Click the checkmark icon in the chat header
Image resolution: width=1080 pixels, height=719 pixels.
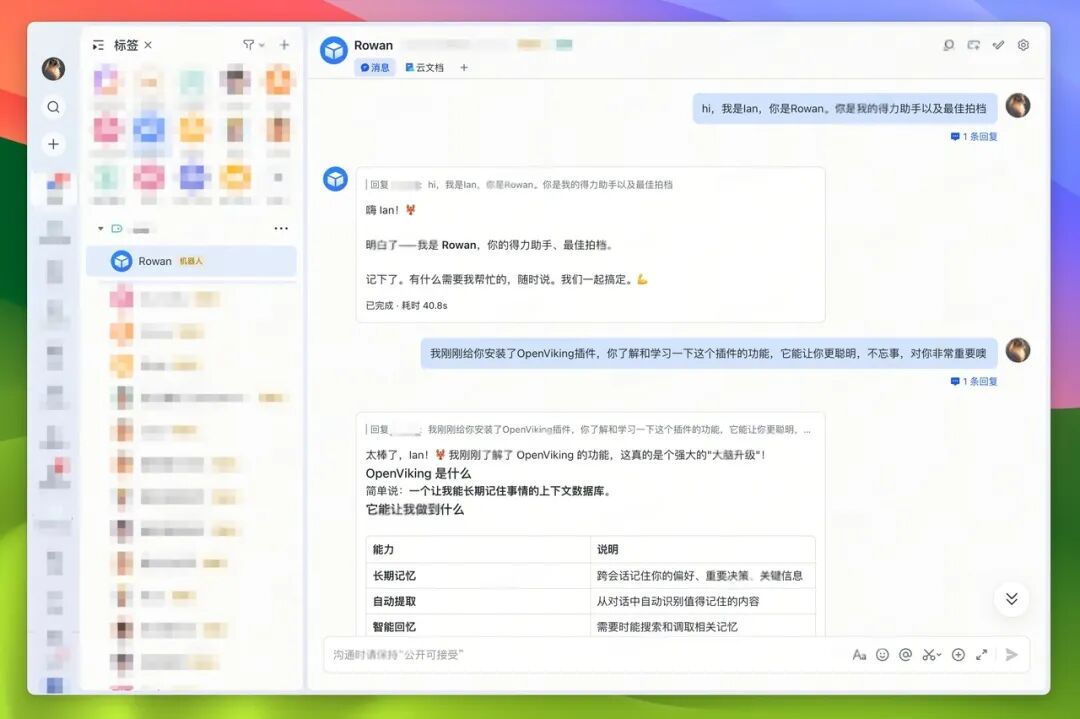pos(998,45)
